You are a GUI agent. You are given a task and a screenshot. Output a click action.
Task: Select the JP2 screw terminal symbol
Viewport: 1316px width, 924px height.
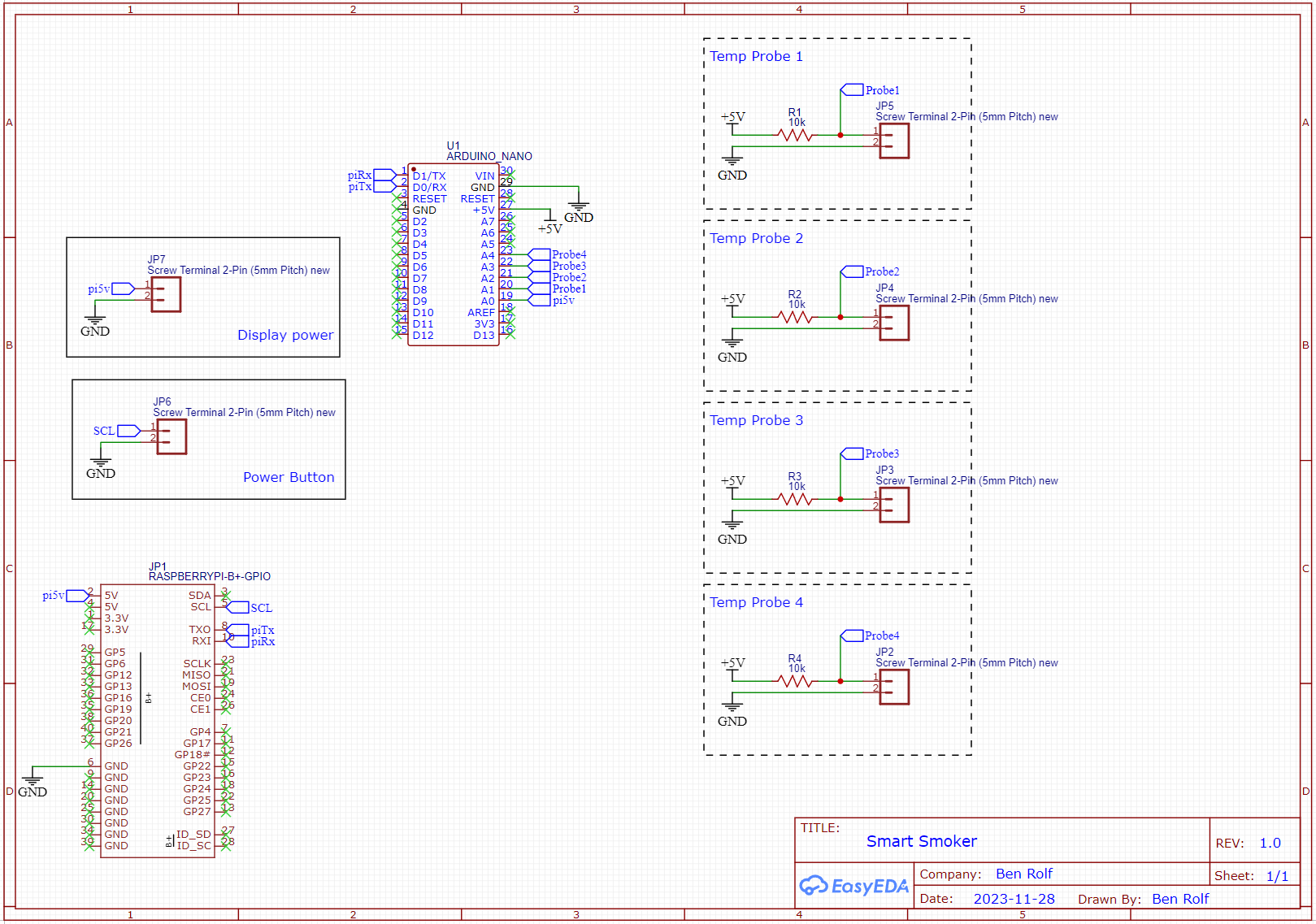coord(893,687)
